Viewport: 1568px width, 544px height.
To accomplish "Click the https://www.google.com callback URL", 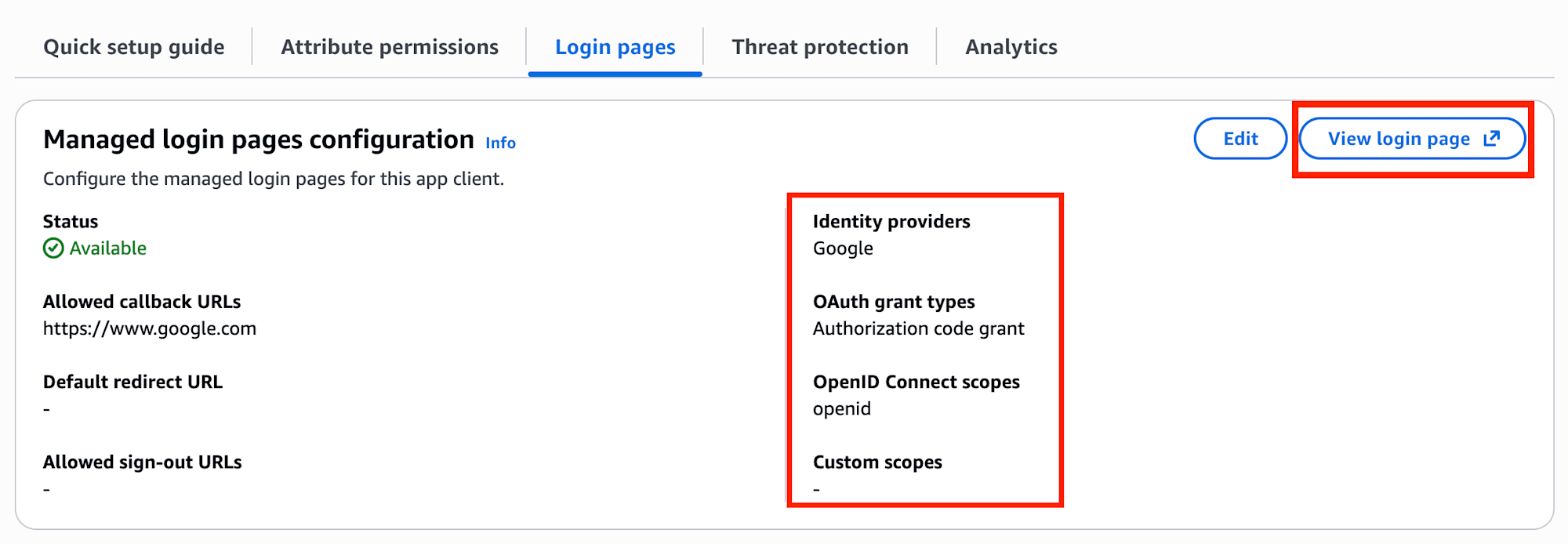I will [150, 328].
